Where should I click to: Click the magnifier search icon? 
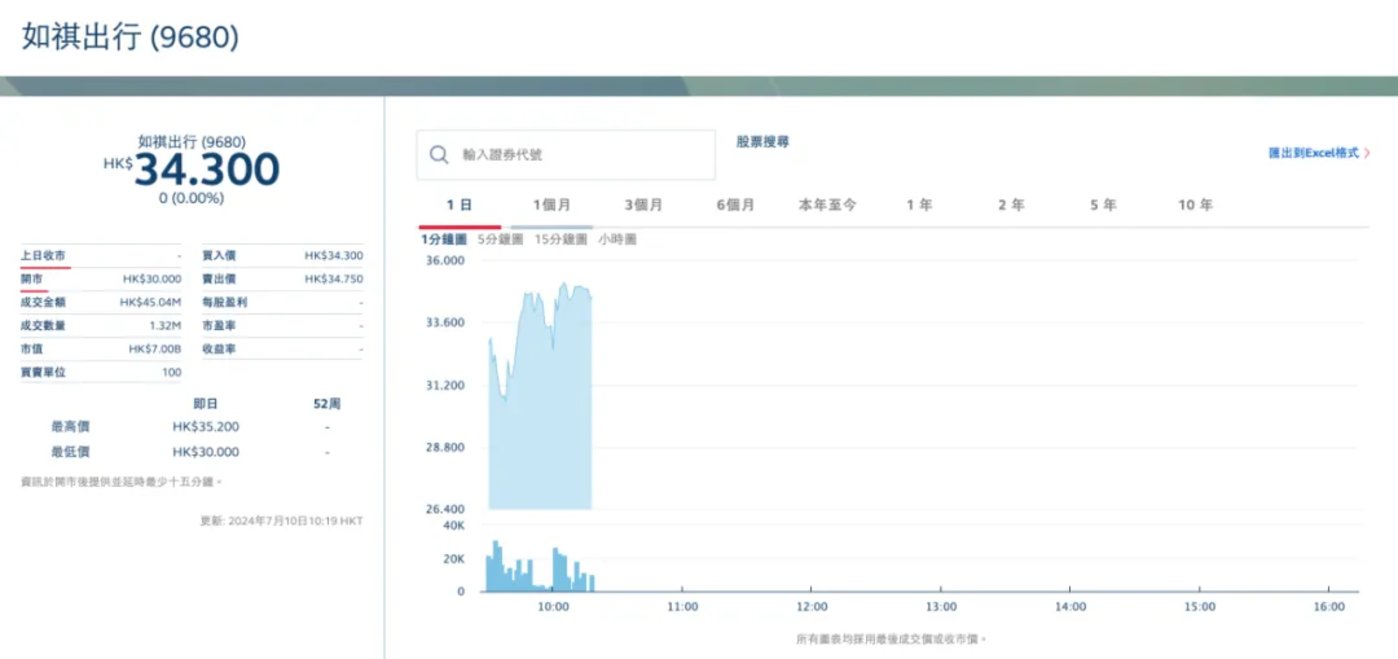(438, 154)
